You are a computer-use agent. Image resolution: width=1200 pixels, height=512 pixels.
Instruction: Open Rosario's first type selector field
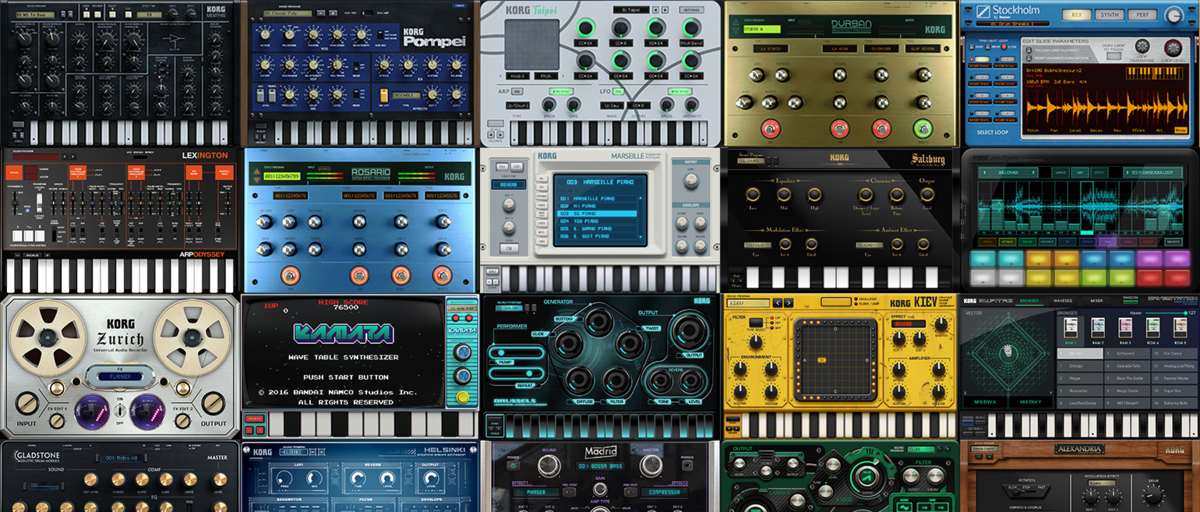[291, 196]
